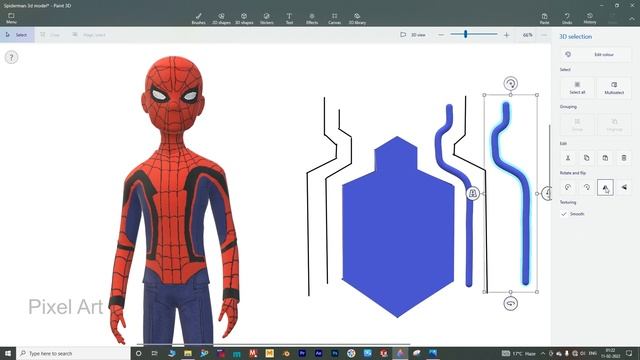Open the Effects tab
Viewport: 640px width, 360px height.
click(x=312, y=18)
